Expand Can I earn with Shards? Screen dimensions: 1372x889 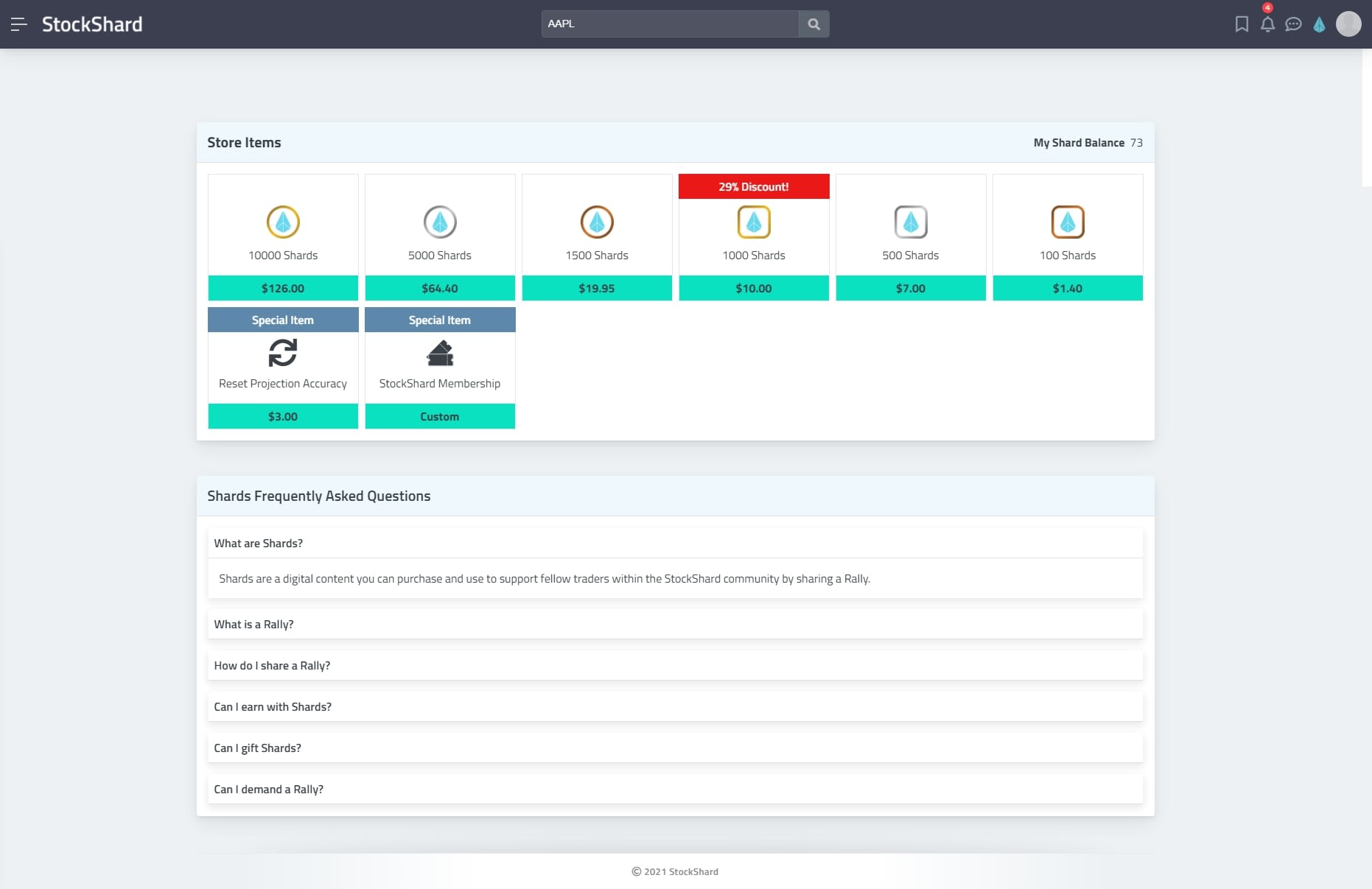point(675,706)
